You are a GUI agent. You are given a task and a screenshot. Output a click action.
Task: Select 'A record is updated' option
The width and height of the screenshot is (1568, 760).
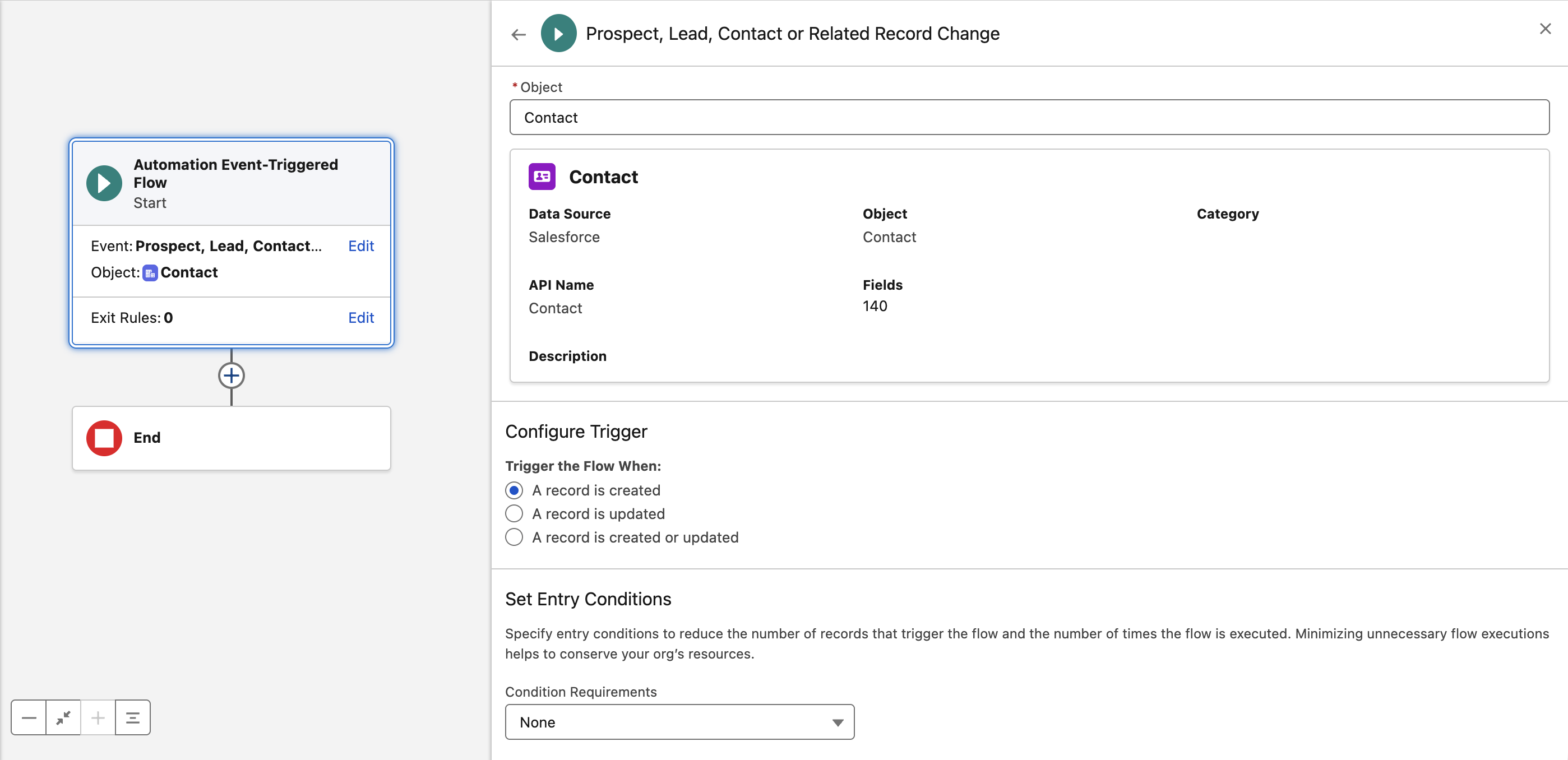pos(514,513)
